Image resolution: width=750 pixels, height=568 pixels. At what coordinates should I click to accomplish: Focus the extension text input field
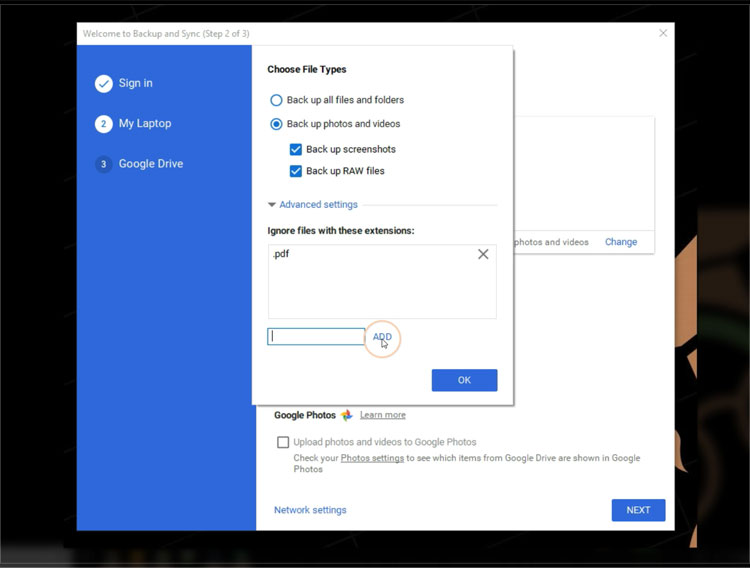pyautogui.click(x=316, y=336)
